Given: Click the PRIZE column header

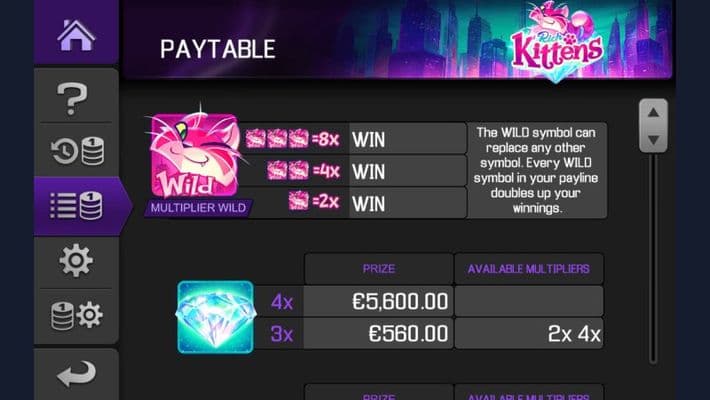Looking at the screenshot, I should (379, 269).
